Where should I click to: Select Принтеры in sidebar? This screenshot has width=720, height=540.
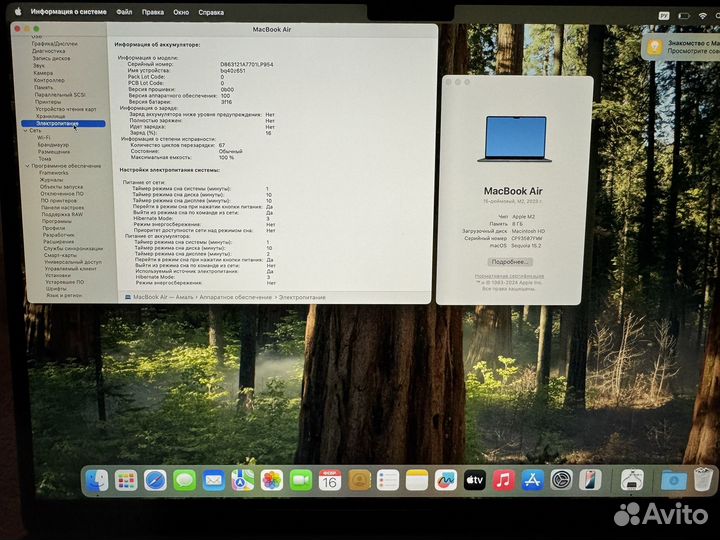(48, 102)
